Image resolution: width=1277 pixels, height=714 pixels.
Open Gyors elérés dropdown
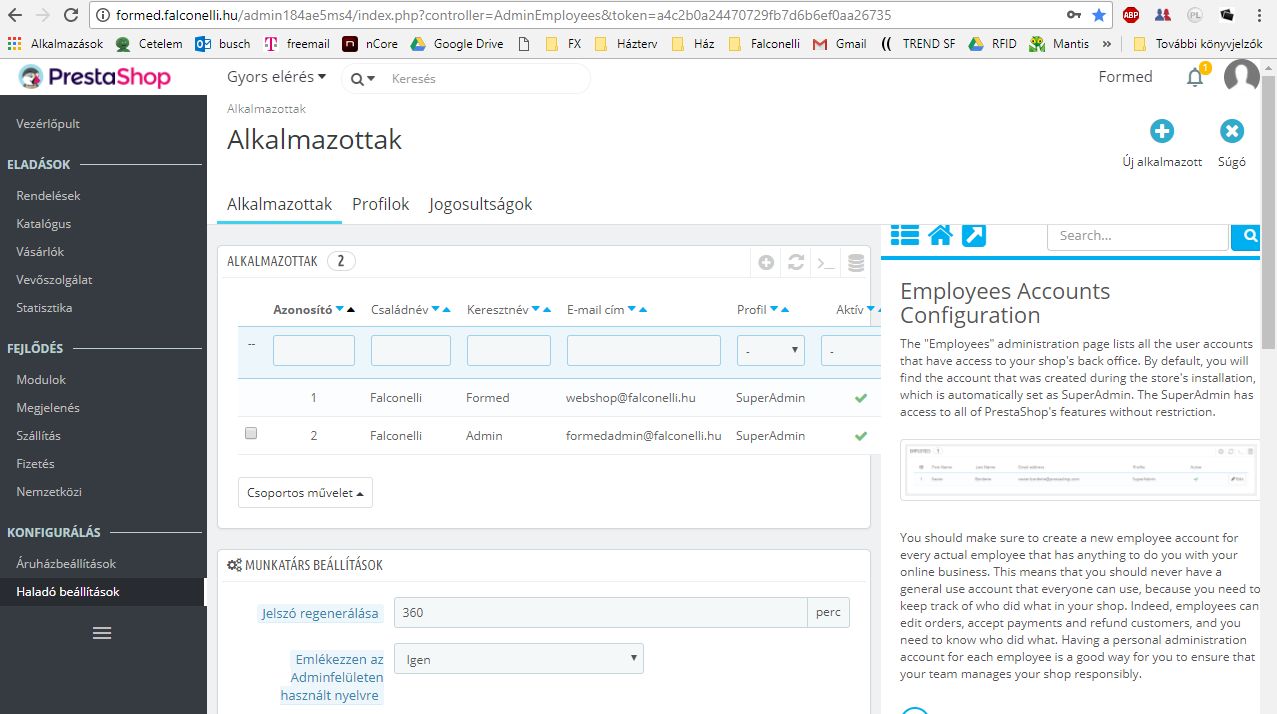(x=277, y=77)
